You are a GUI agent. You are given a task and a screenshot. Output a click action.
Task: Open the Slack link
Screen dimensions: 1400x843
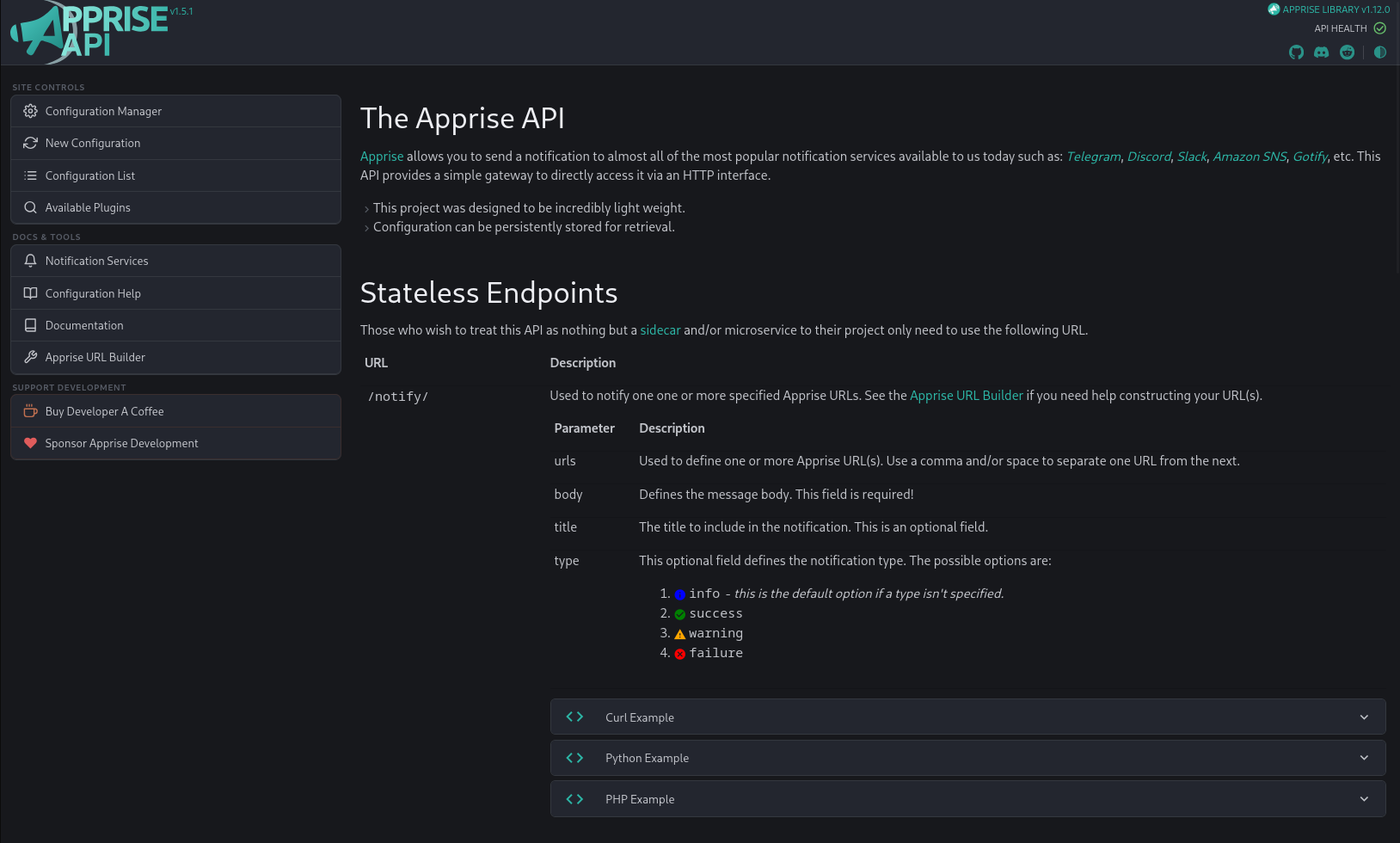point(1192,157)
